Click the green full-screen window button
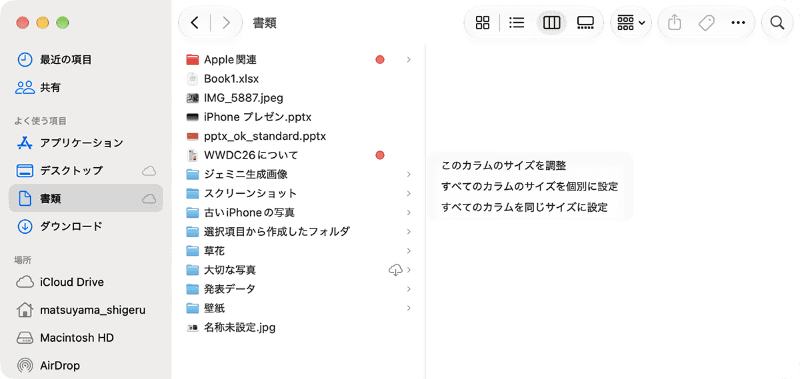 [x=62, y=23]
